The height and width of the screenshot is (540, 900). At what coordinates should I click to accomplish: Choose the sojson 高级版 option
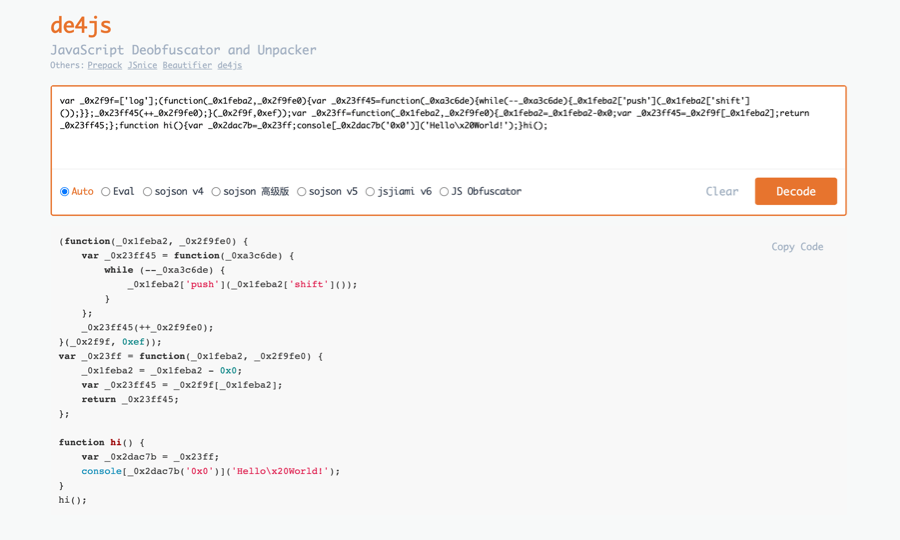pyautogui.click(x=216, y=192)
